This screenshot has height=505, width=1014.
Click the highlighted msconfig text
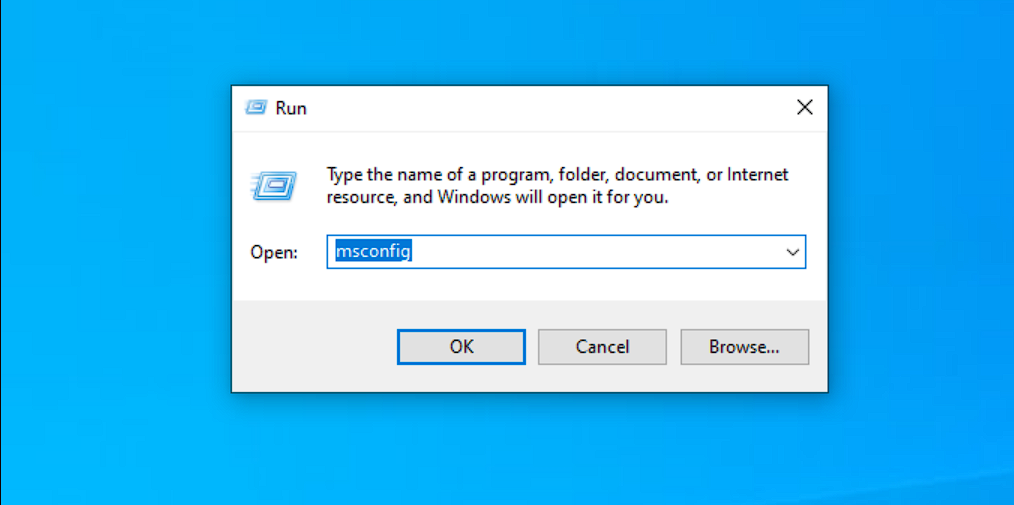click(x=373, y=253)
